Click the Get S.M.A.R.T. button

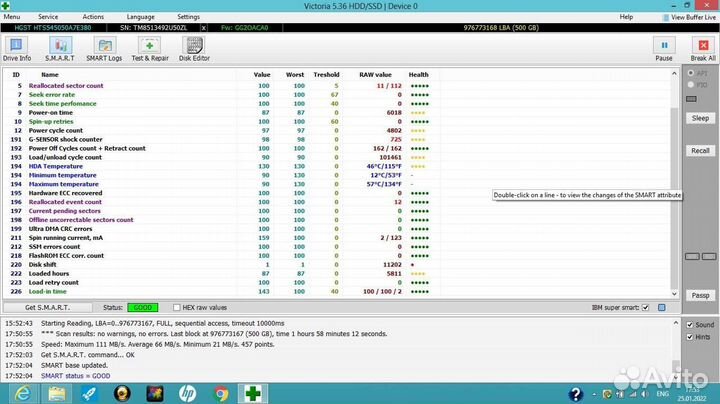[x=45, y=307]
